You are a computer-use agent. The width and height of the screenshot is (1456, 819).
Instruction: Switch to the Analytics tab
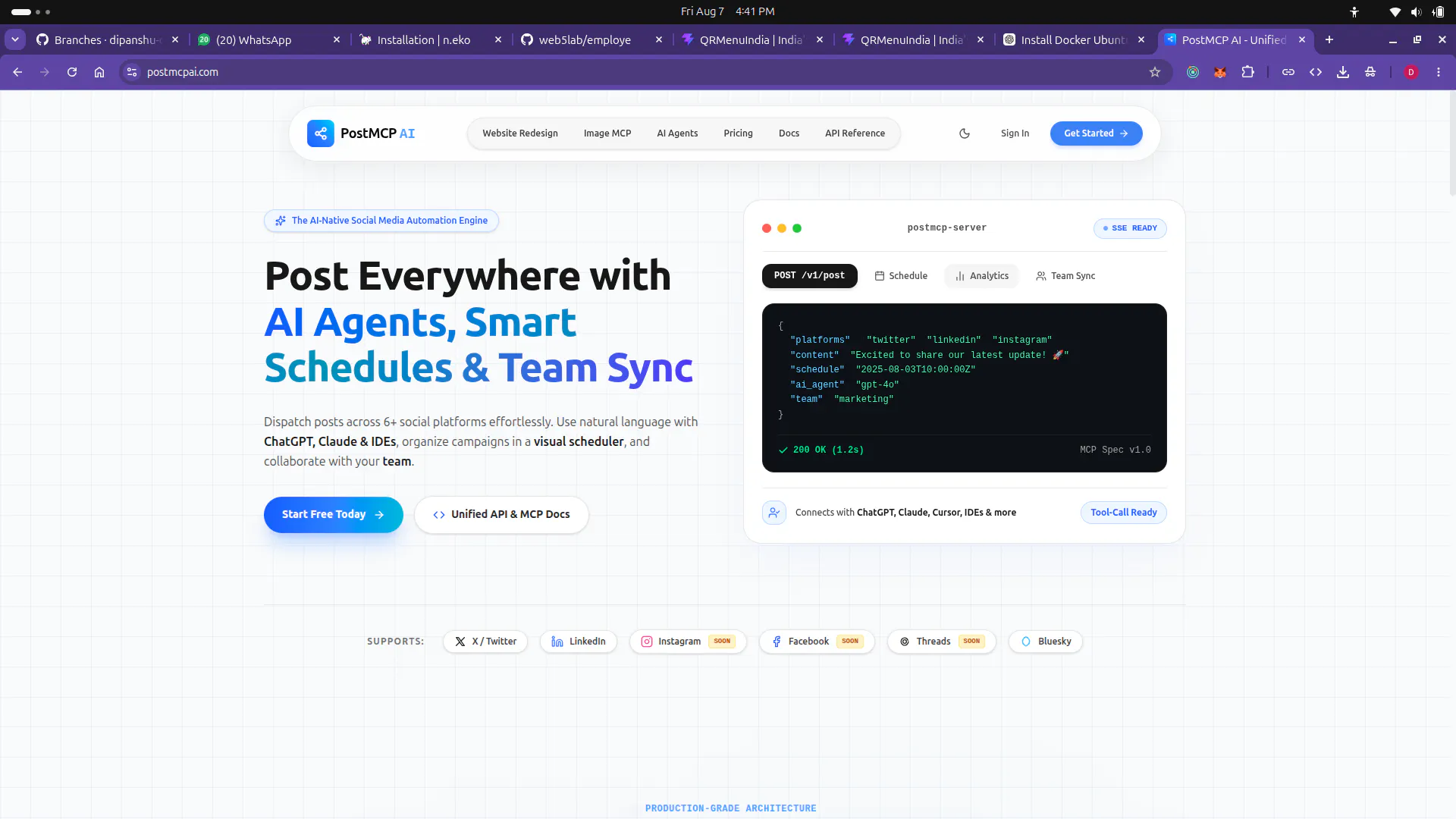click(981, 276)
